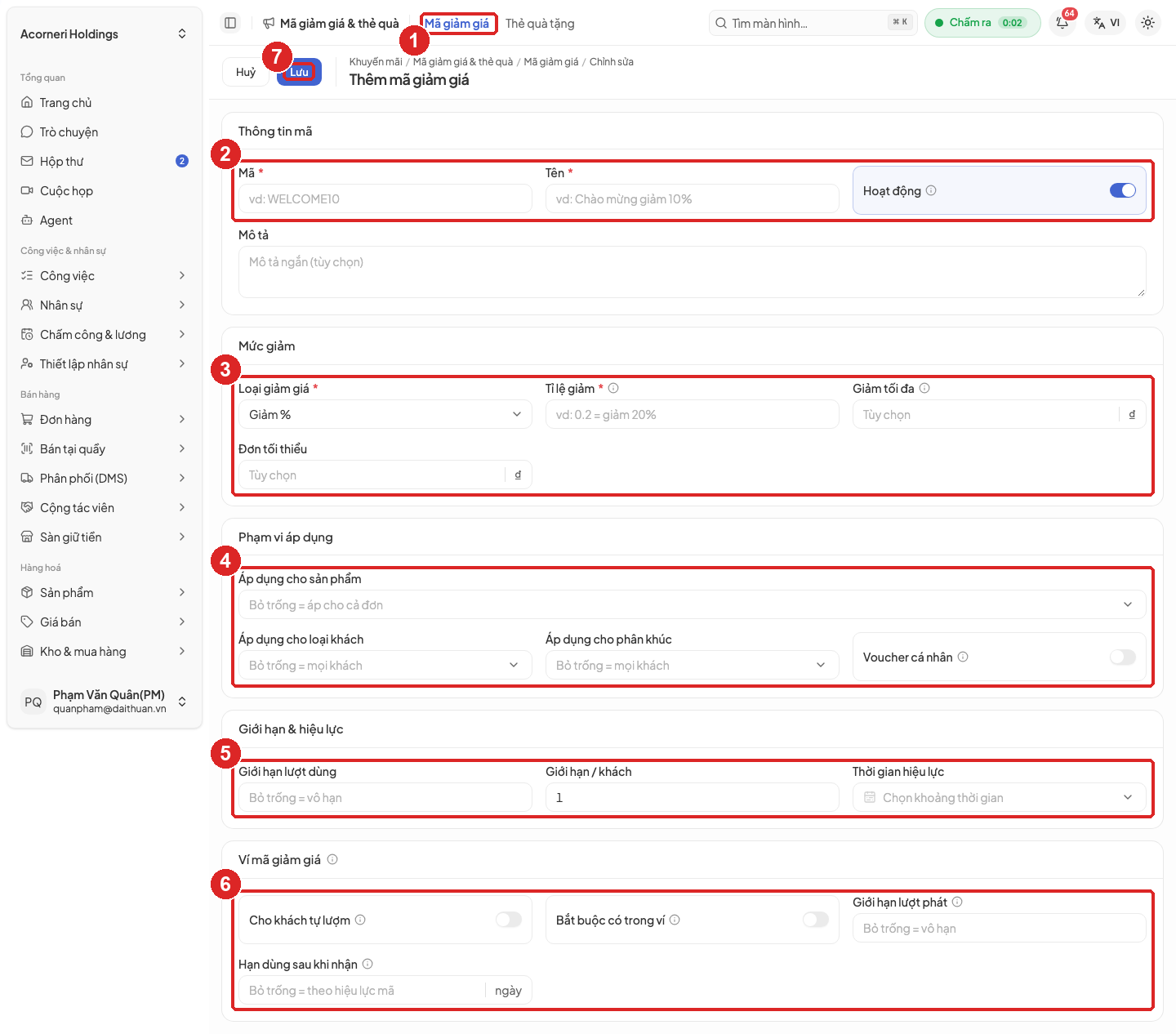Expand the Sản phẩm sidebar menu
The image size is (1176, 1034).
pos(104,592)
